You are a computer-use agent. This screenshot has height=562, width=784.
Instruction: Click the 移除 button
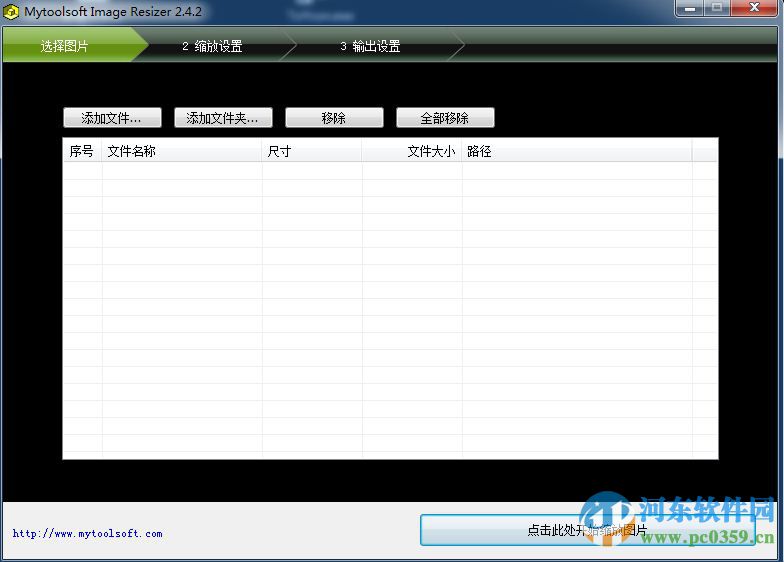click(334, 118)
